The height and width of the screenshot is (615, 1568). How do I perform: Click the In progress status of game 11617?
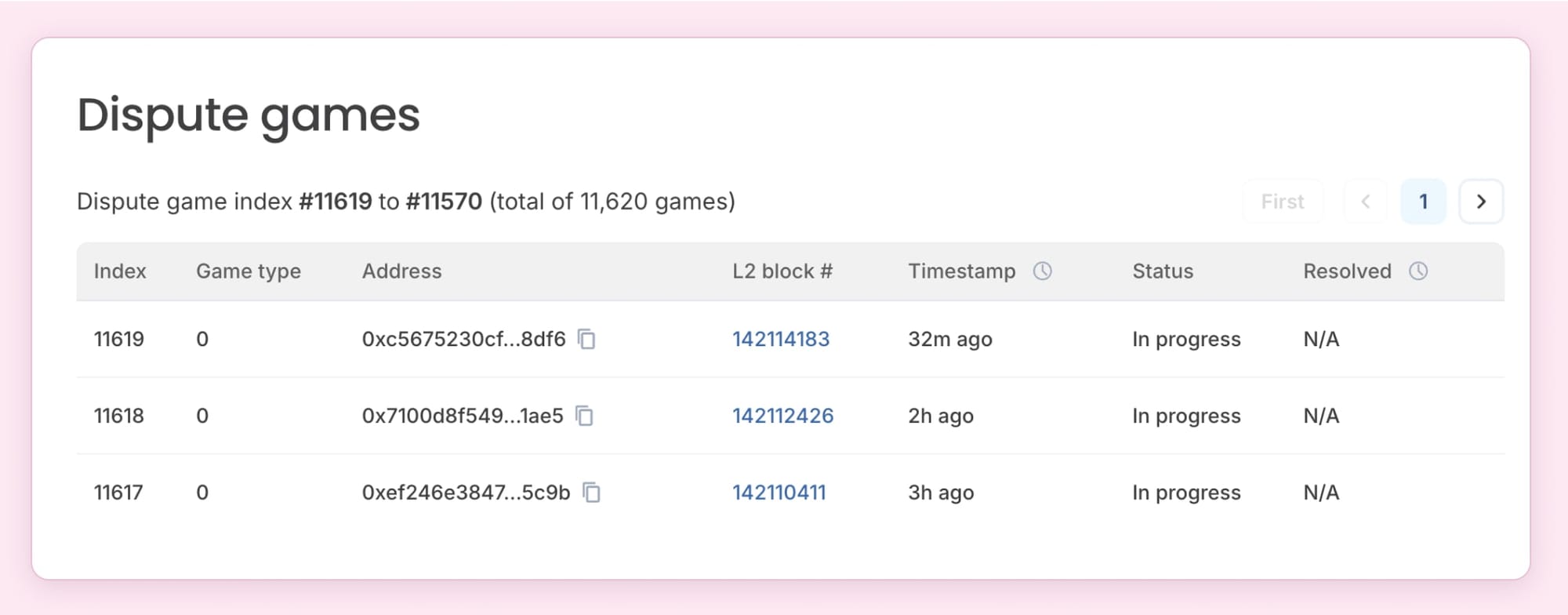(x=1186, y=493)
